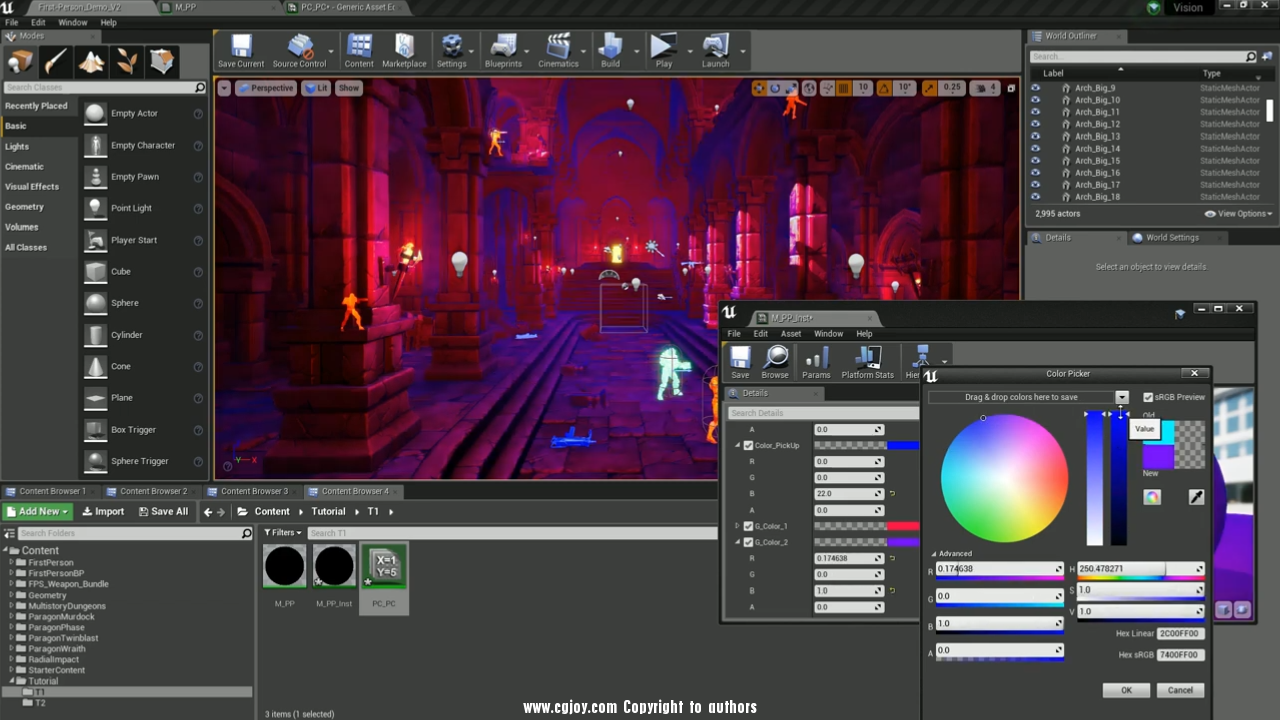This screenshot has width=1280, height=720.
Task: Open Settings in main toolbar
Action: (451, 51)
